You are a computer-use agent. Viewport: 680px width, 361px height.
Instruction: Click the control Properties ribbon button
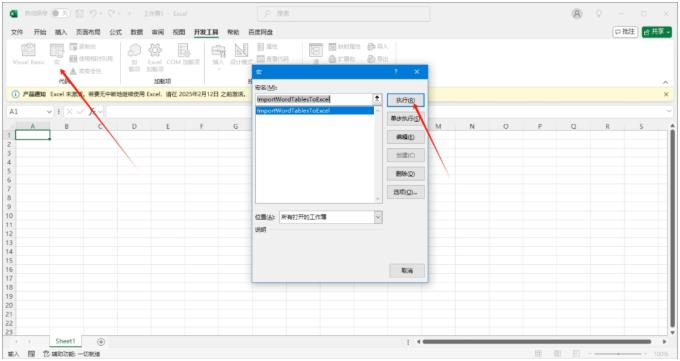(x=268, y=46)
